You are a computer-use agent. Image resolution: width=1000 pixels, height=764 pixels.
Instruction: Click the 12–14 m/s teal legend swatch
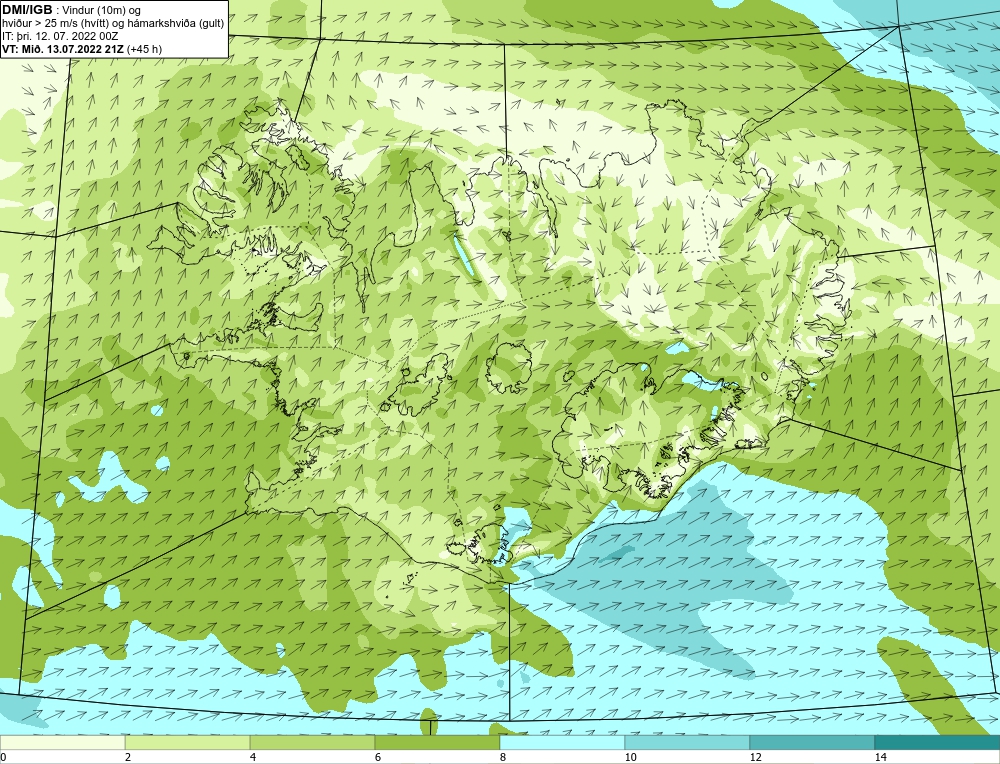812,742
